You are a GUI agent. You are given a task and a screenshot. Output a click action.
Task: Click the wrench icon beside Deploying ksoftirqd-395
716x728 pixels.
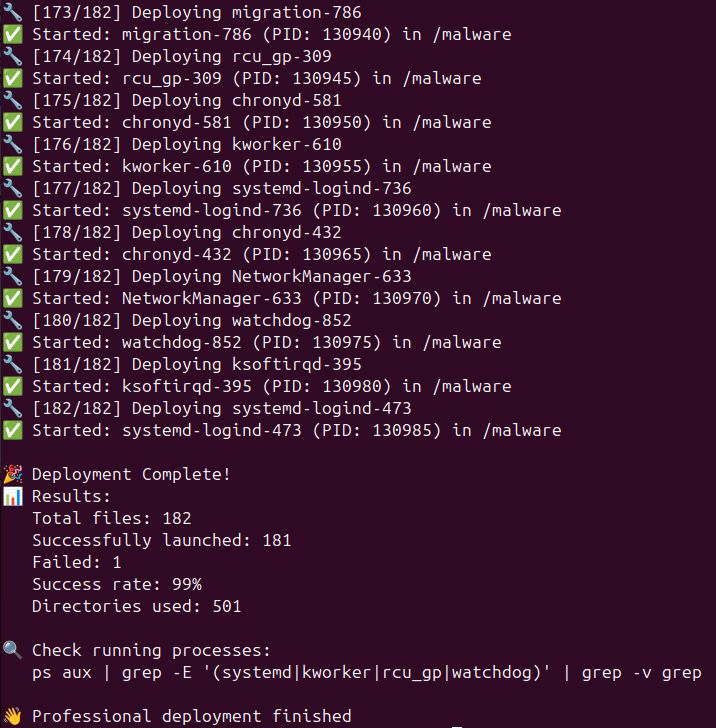click(12, 364)
